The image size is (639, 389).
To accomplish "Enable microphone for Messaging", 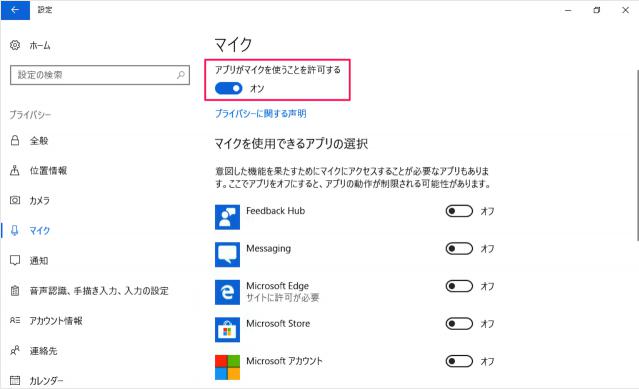I will (x=459, y=248).
